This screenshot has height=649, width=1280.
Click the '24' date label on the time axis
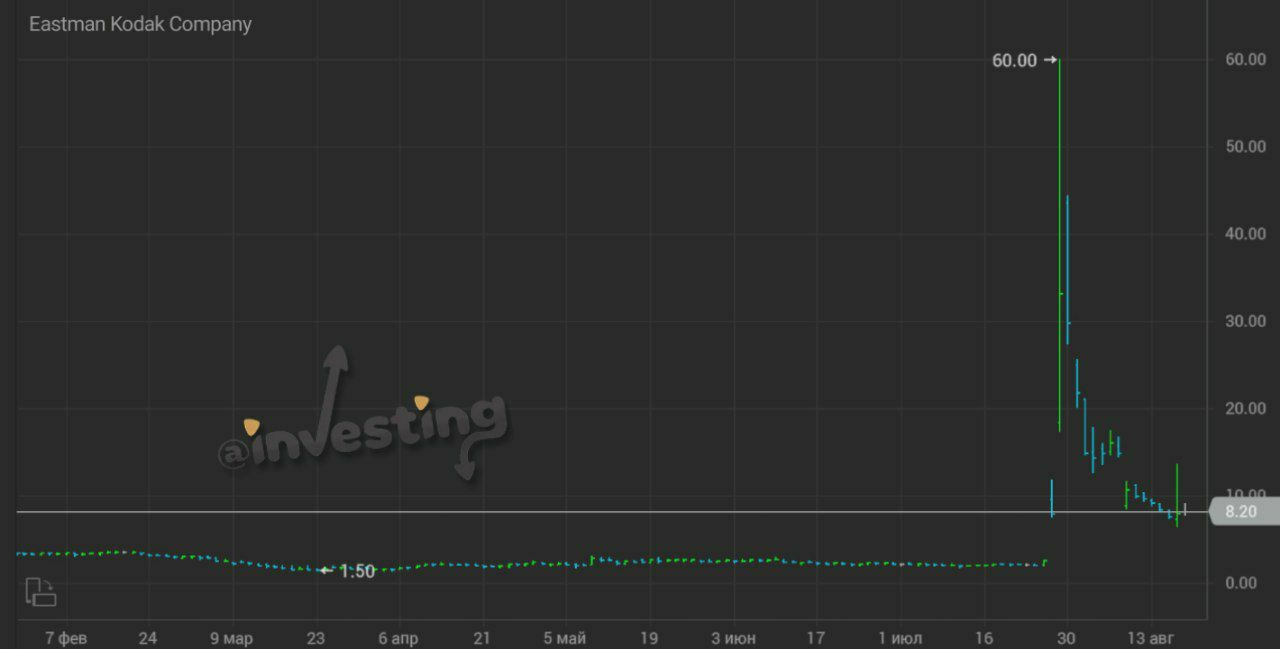tap(148, 638)
